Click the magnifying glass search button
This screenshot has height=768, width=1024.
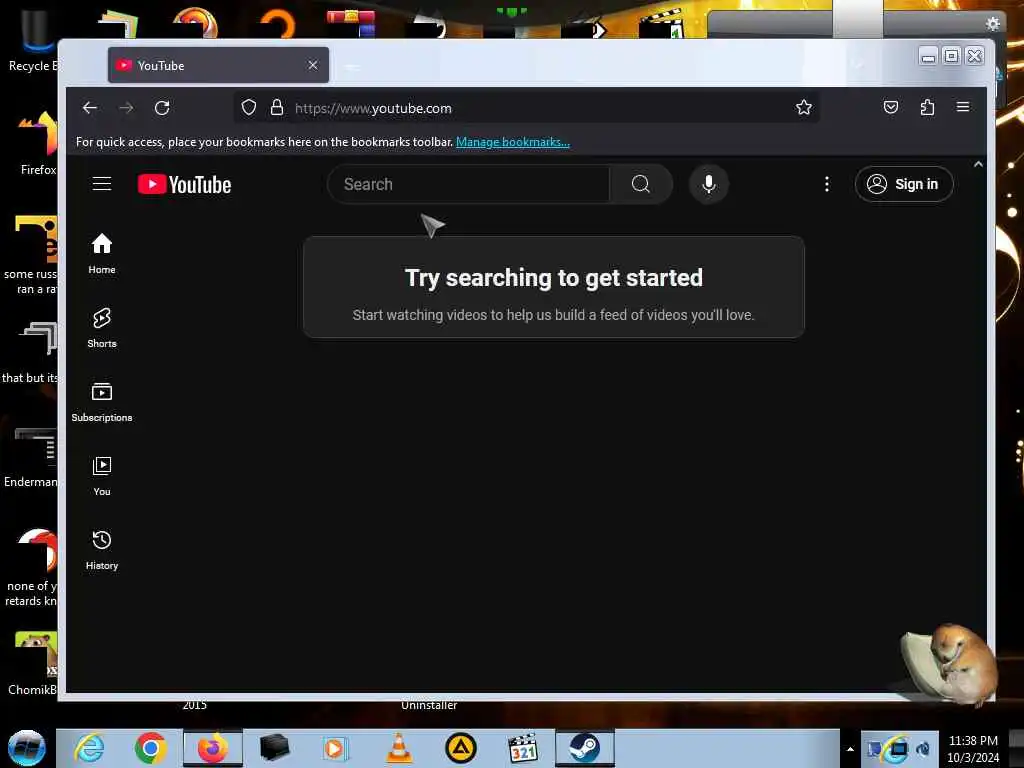pyautogui.click(x=641, y=185)
